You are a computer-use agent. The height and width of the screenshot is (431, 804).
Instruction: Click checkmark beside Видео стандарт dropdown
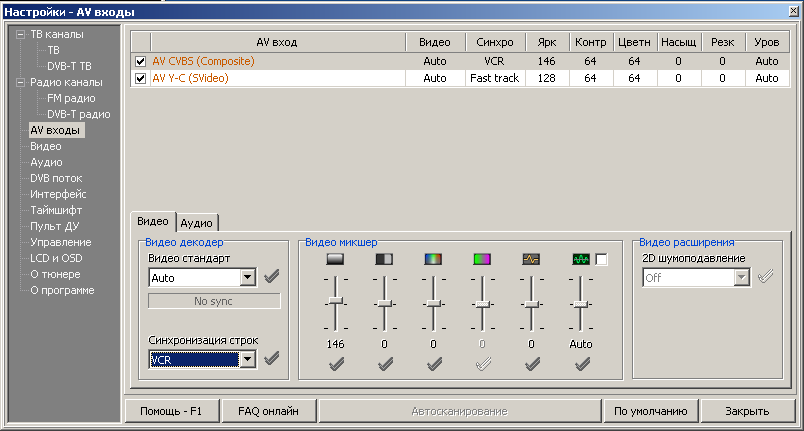pos(271,277)
